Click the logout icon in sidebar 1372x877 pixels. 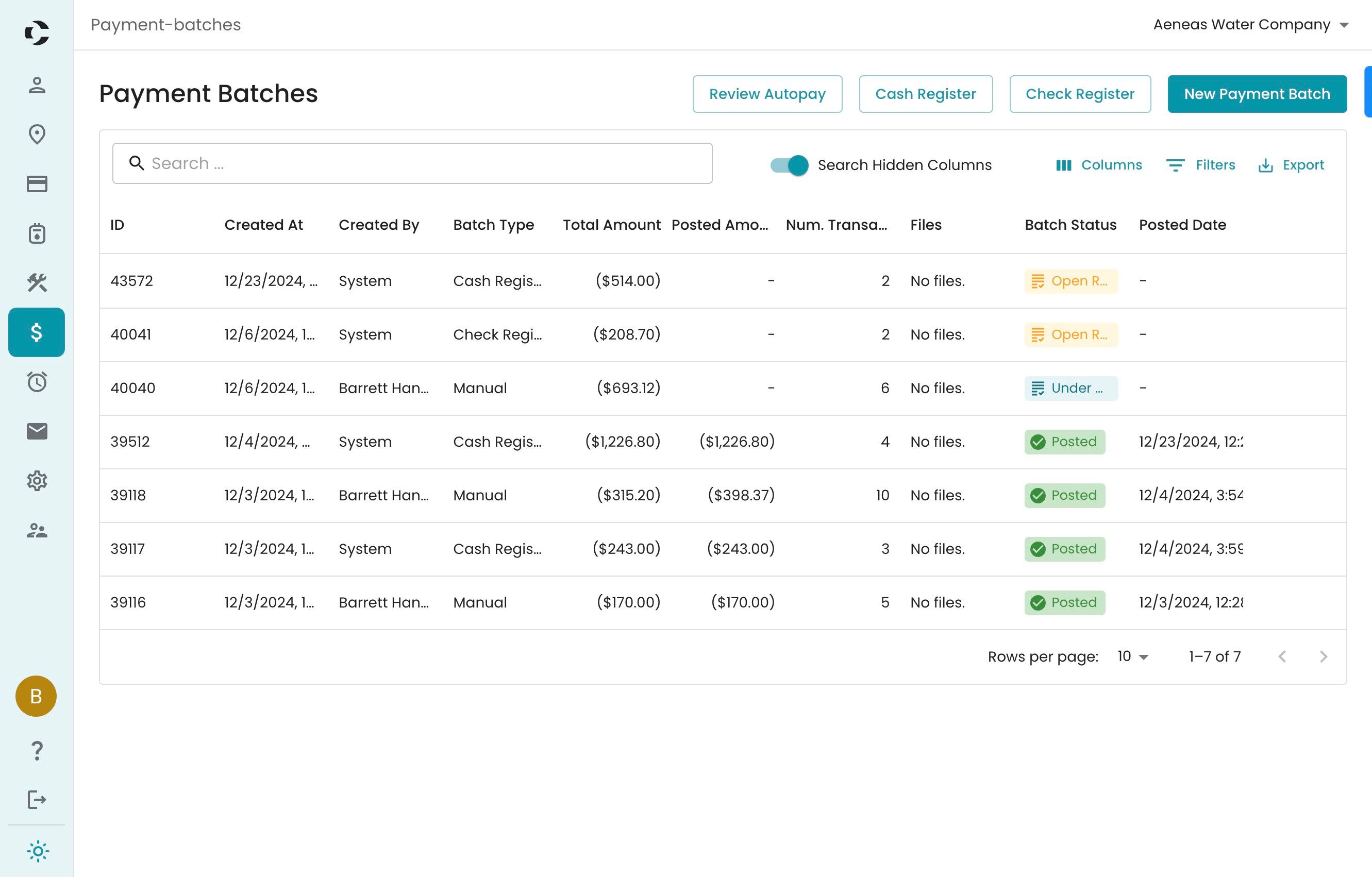37,800
